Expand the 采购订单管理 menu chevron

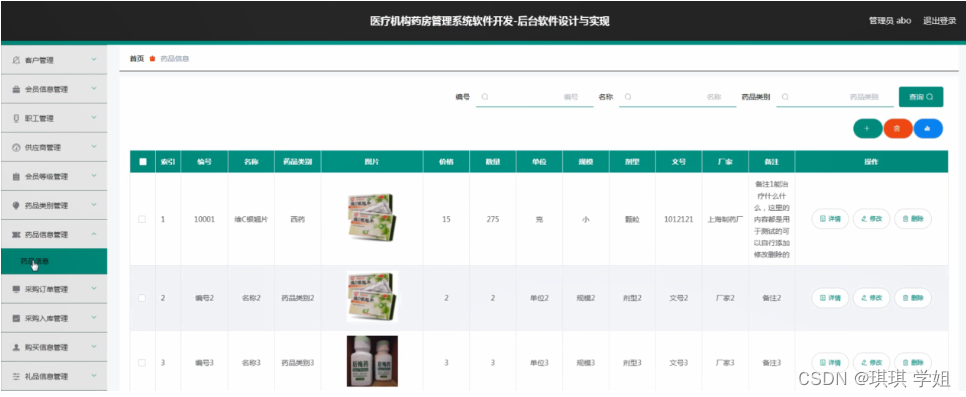94,288
